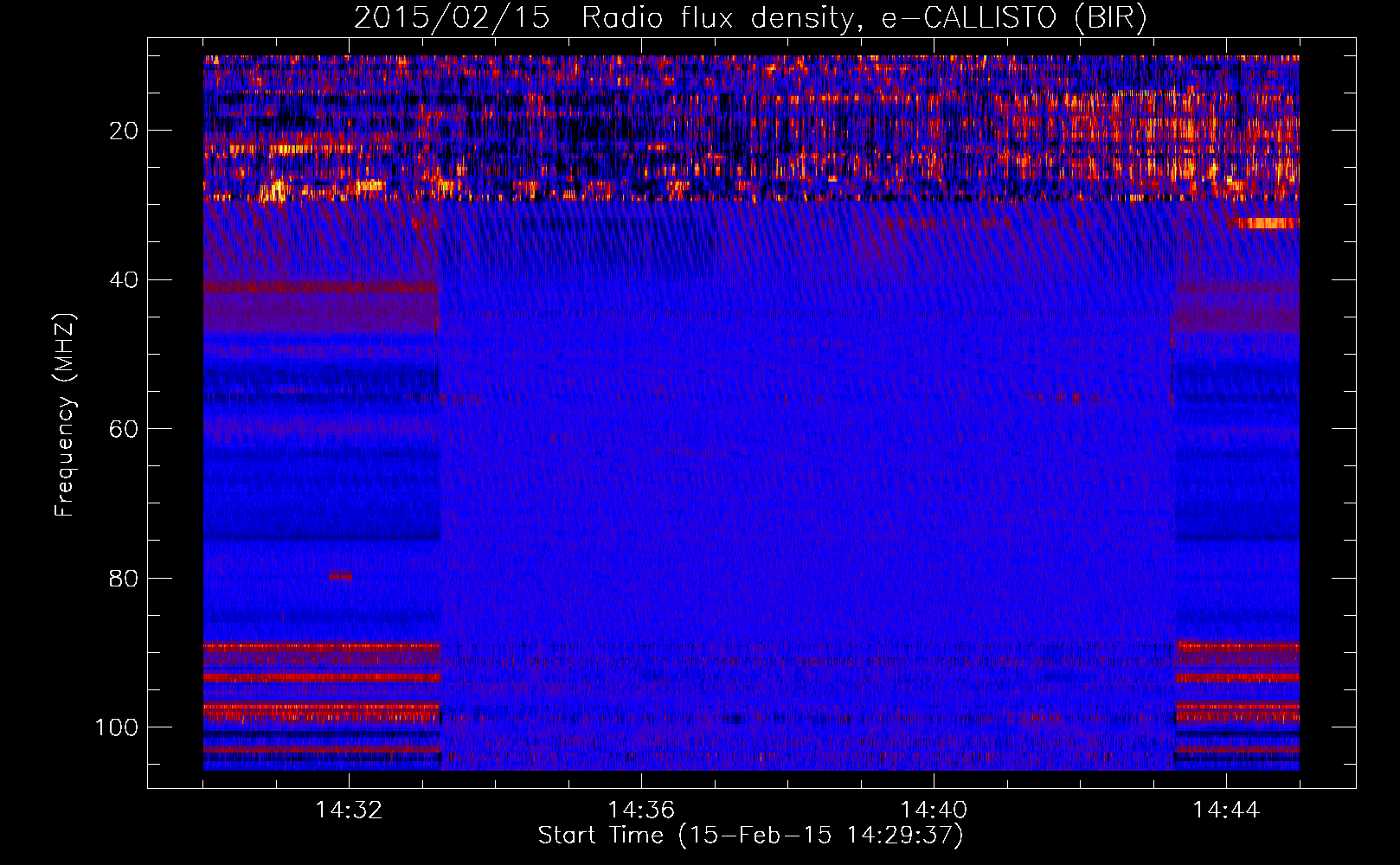Click the x-axis label 'Start Time (15-Feb-15 14:29:37)'
The height and width of the screenshot is (865, 1400).
(750, 836)
